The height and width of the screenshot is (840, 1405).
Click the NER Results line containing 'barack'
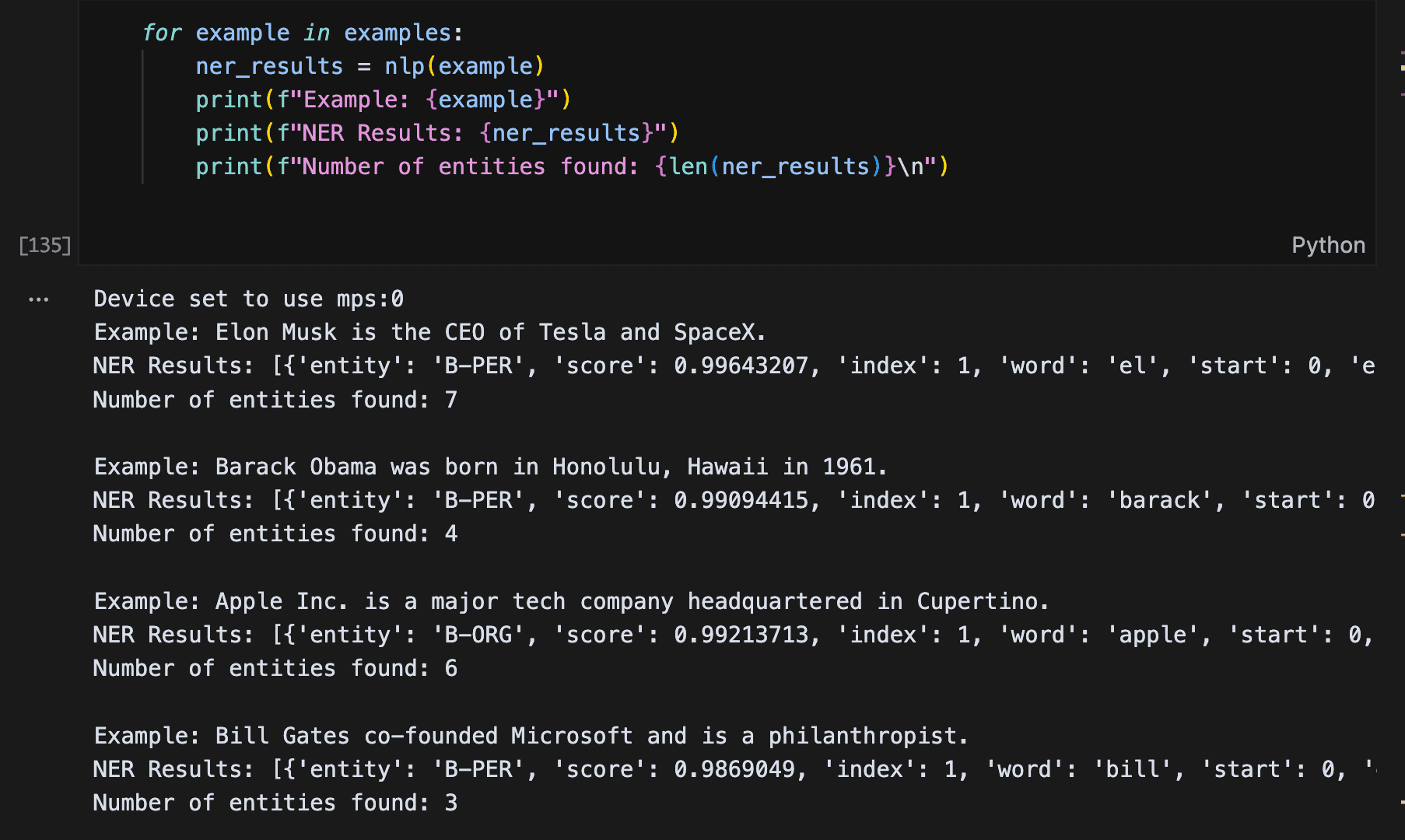731,500
